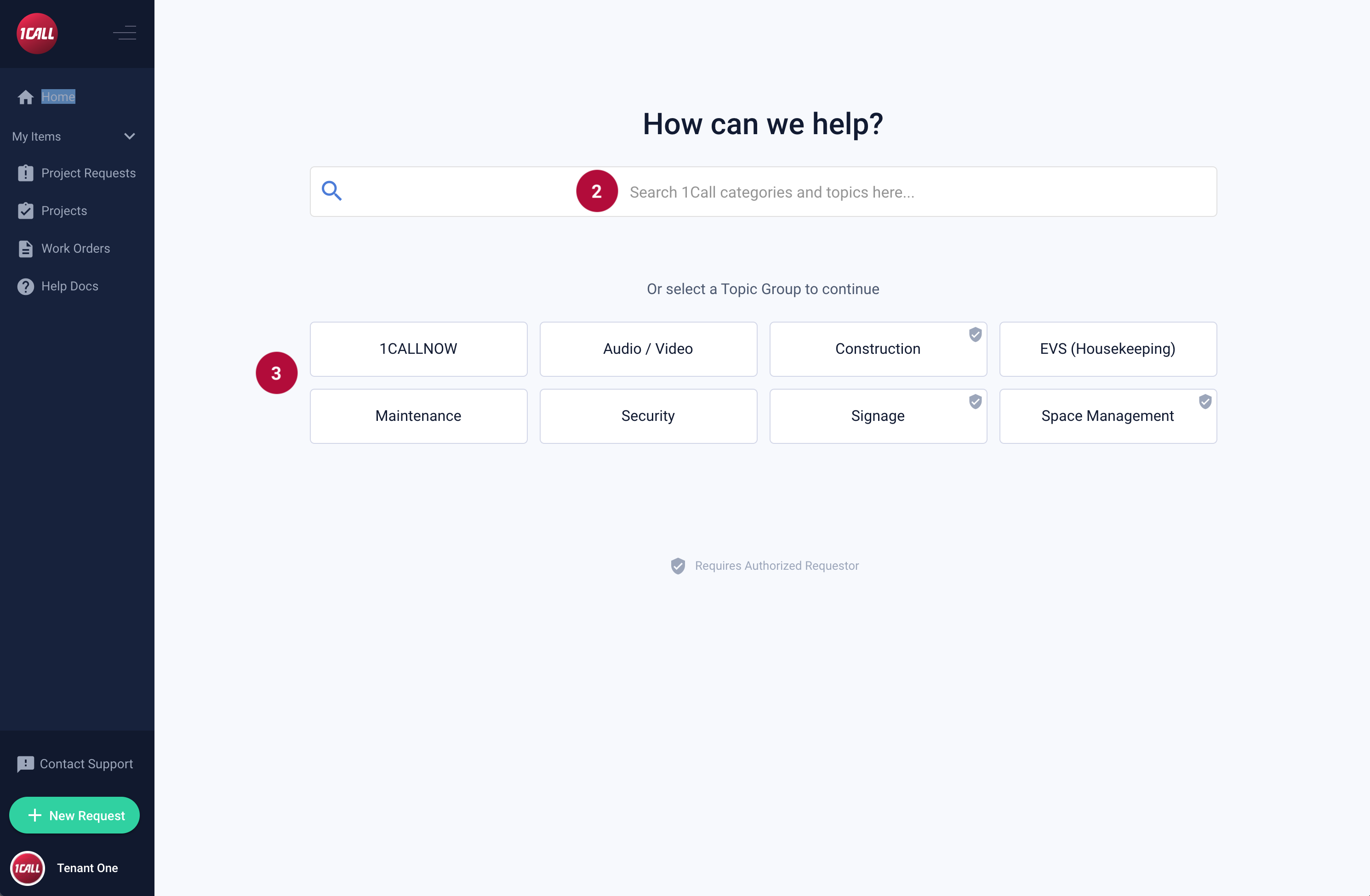This screenshot has height=896, width=1370.
Task: Click the Home house icon
Action: tap(25, 97)
